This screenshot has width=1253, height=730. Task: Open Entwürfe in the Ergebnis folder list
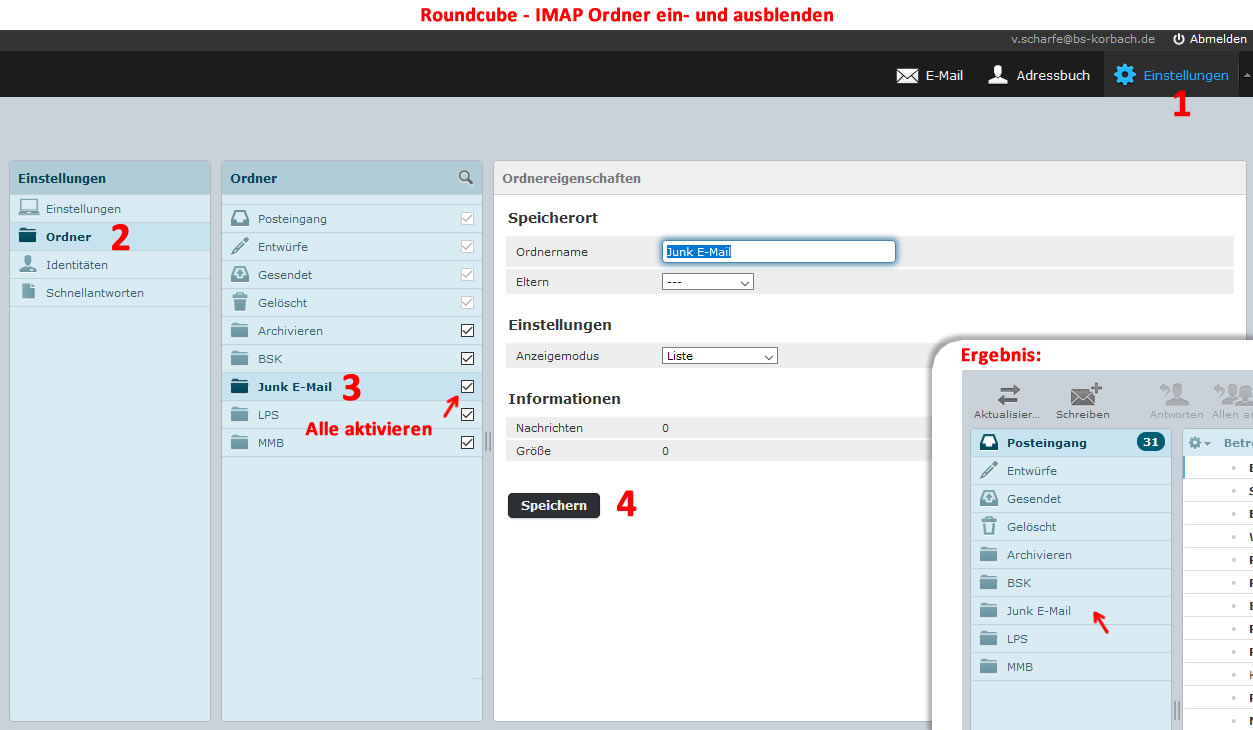(1071, 471)
